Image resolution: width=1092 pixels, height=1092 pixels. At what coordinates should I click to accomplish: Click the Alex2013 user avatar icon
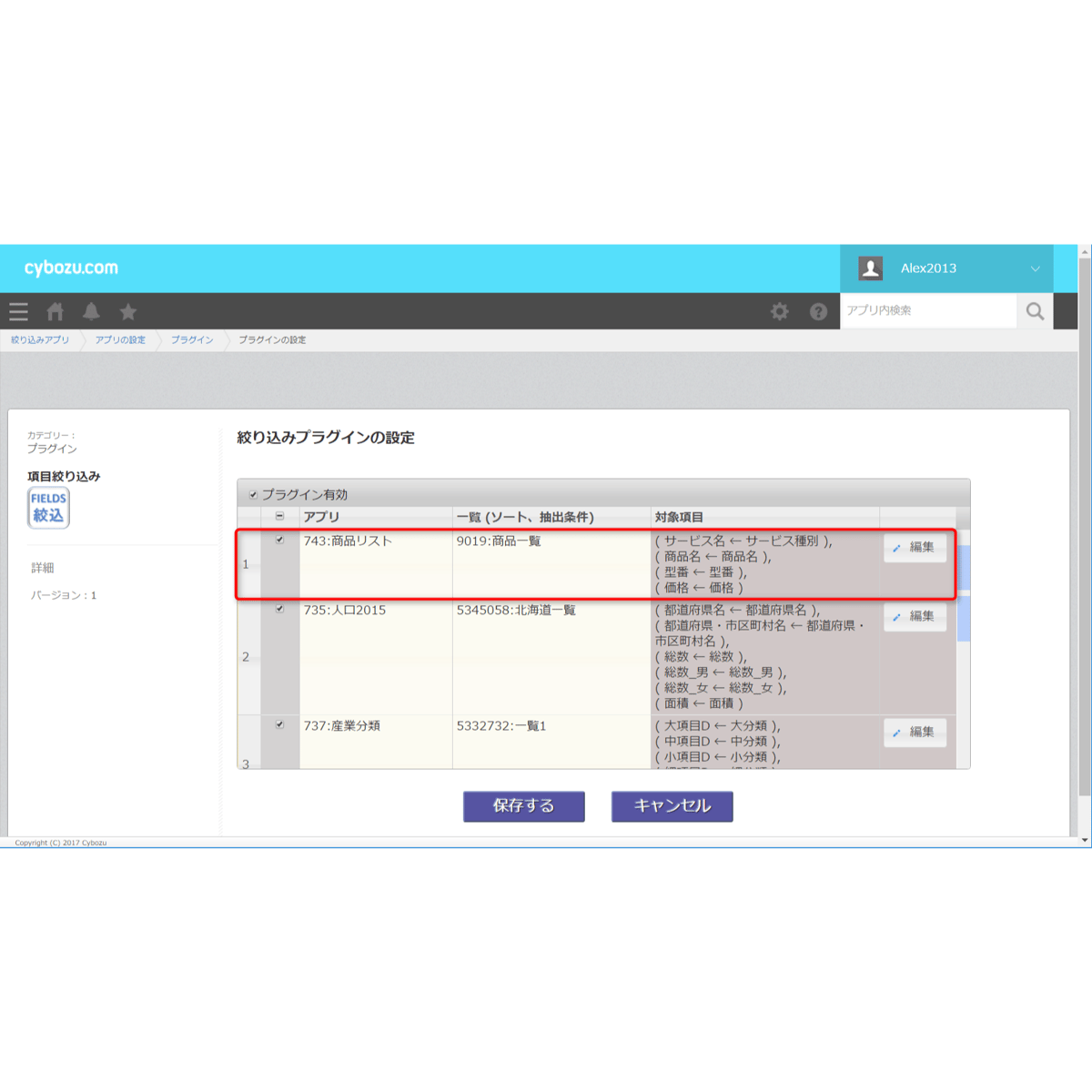coord(871,268)
